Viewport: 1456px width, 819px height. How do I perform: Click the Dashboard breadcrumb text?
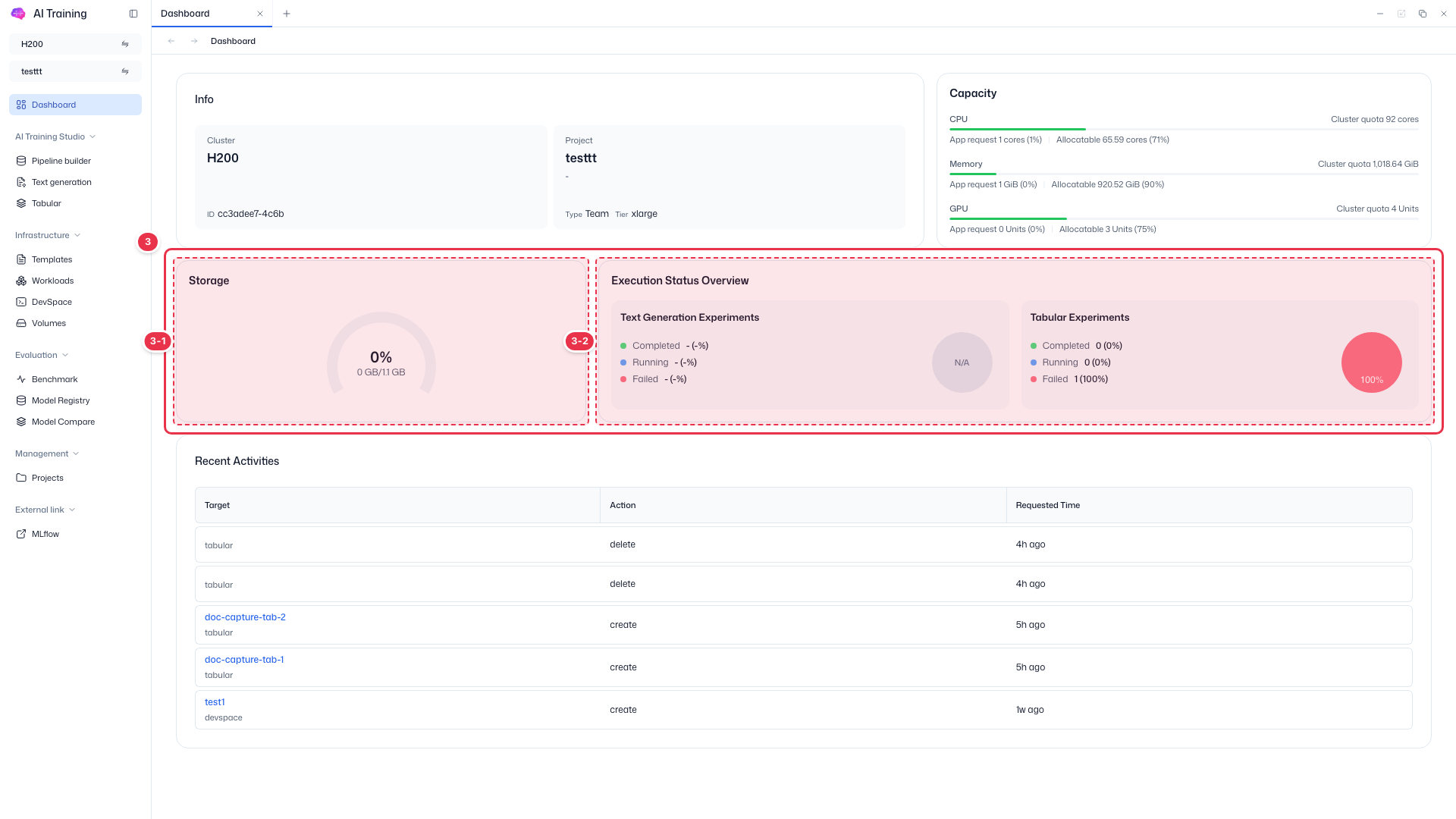point(233,41)
